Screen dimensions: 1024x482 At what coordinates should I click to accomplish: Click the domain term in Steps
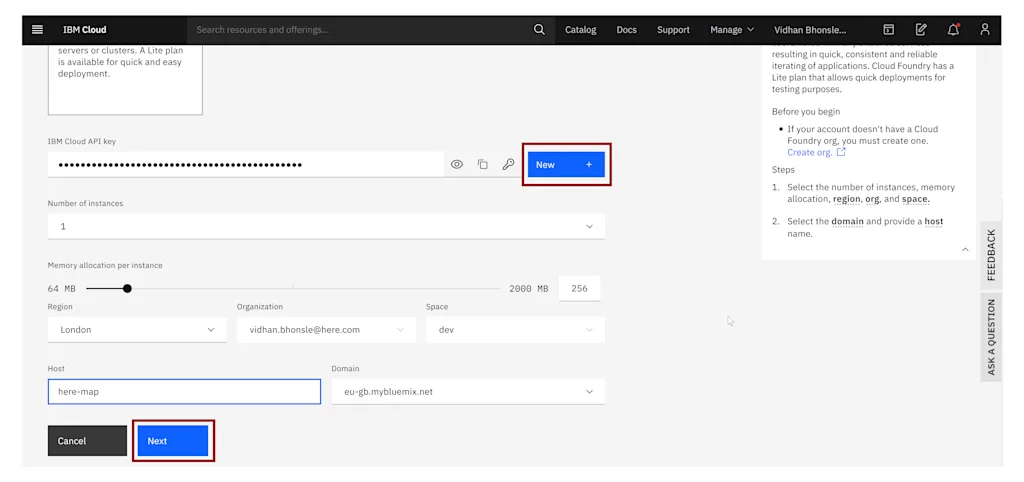[x=847, y=221]
